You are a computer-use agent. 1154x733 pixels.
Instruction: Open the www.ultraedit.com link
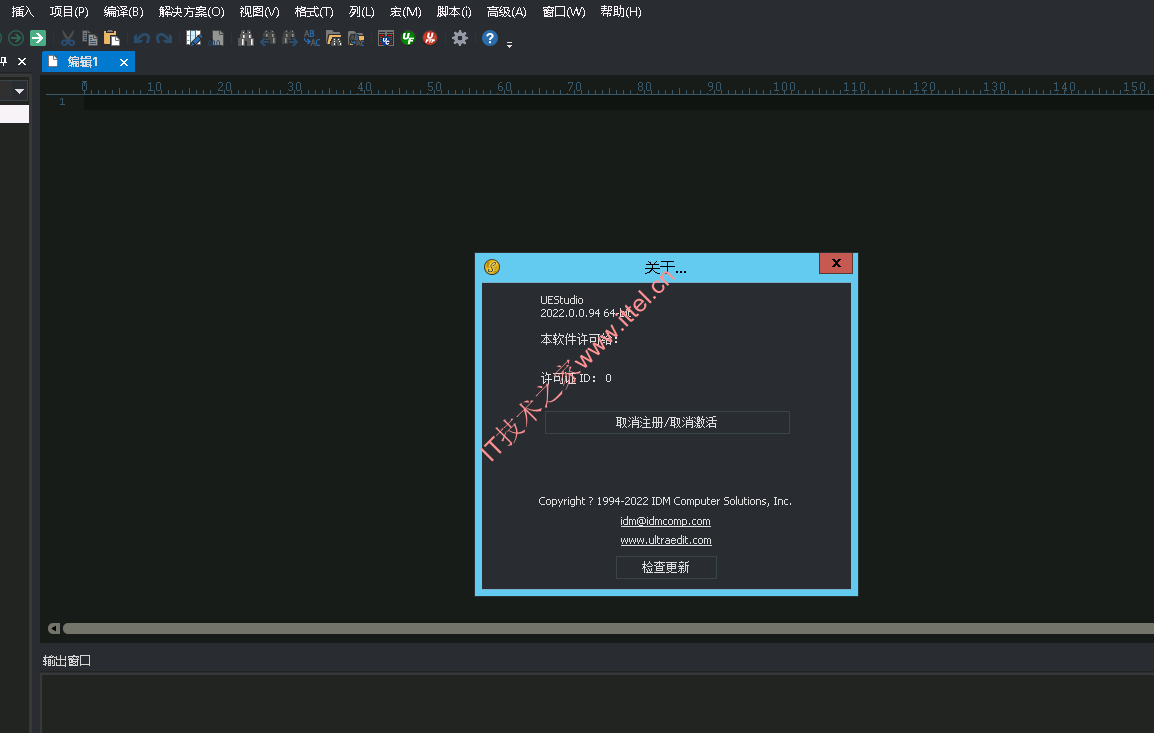[666, 540]
